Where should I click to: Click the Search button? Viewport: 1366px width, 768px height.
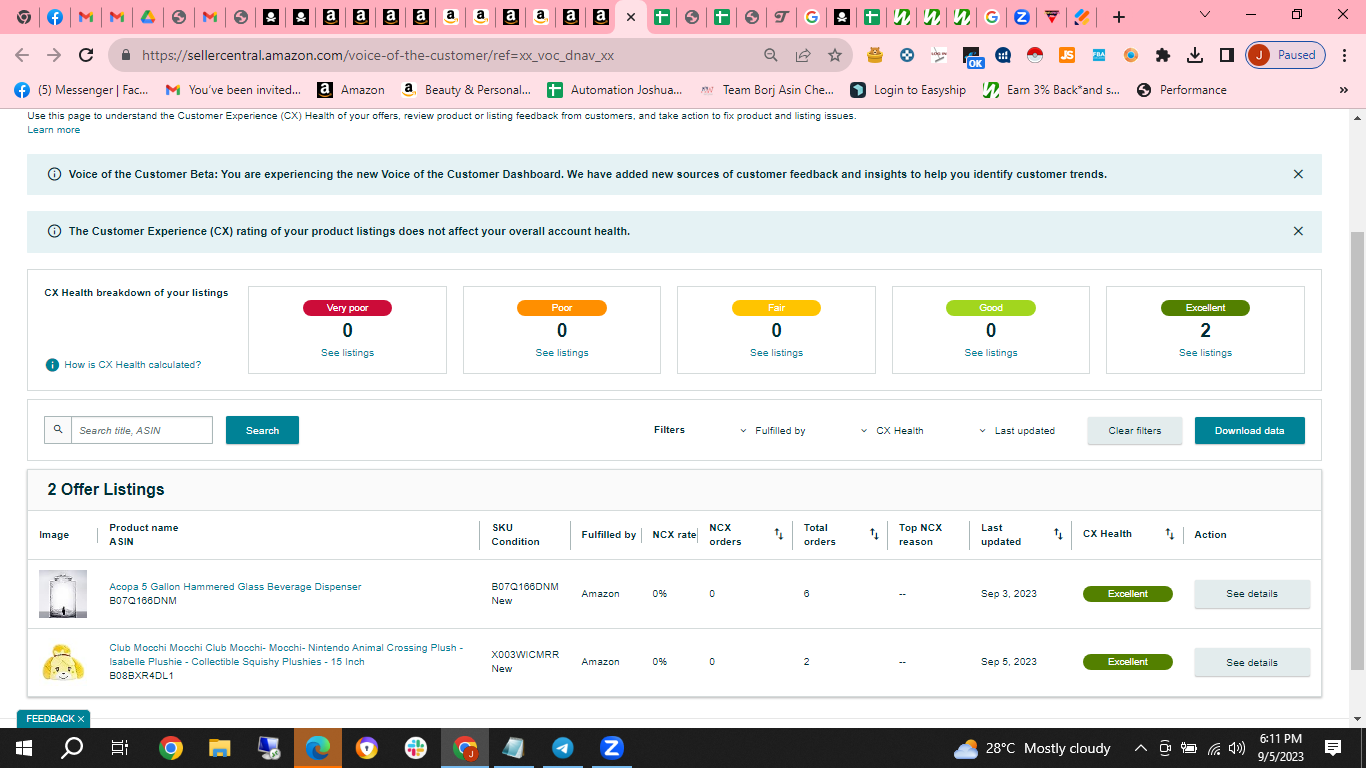(x=262, y=430)
